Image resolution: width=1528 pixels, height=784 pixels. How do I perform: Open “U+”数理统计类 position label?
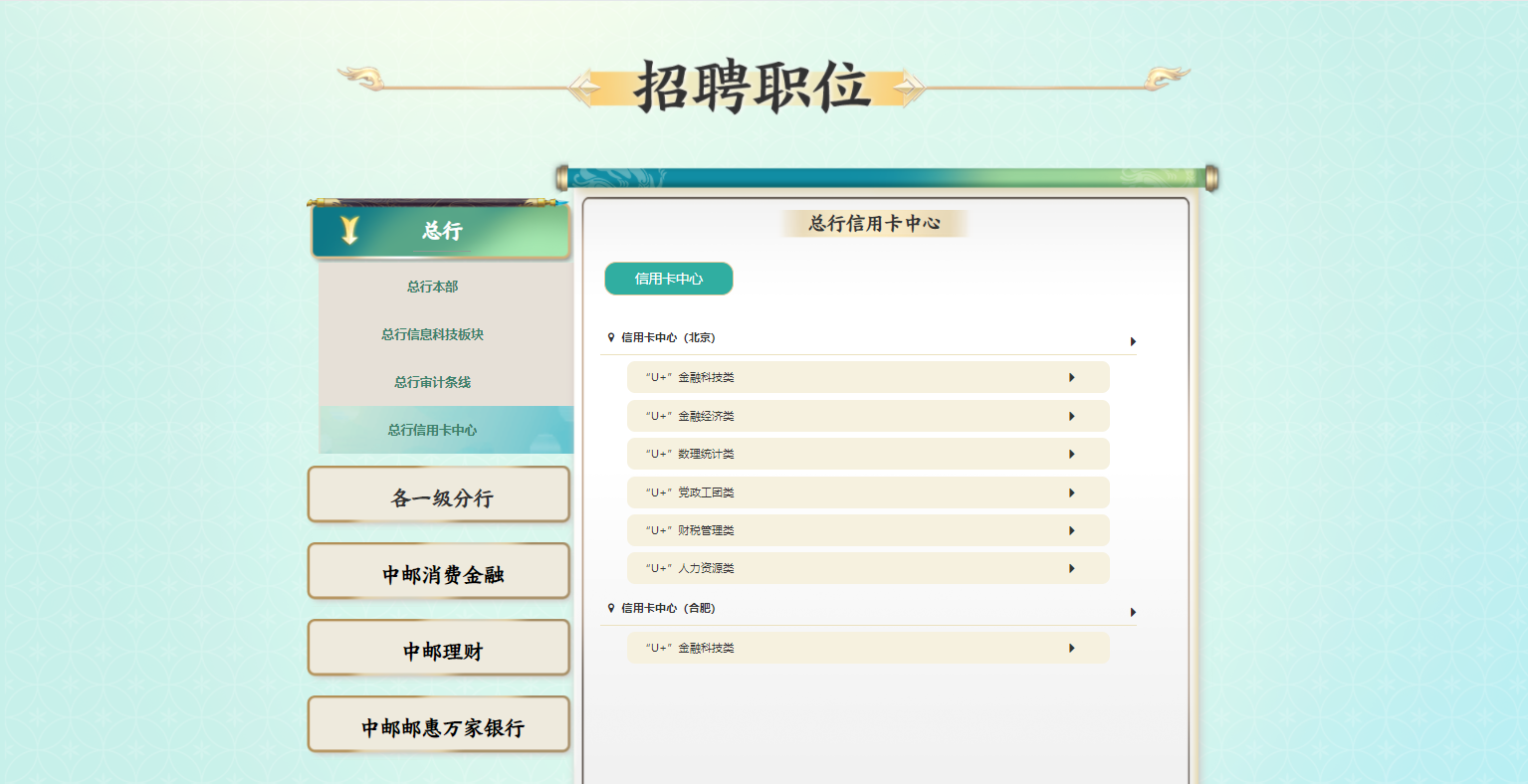coord(690,454)
